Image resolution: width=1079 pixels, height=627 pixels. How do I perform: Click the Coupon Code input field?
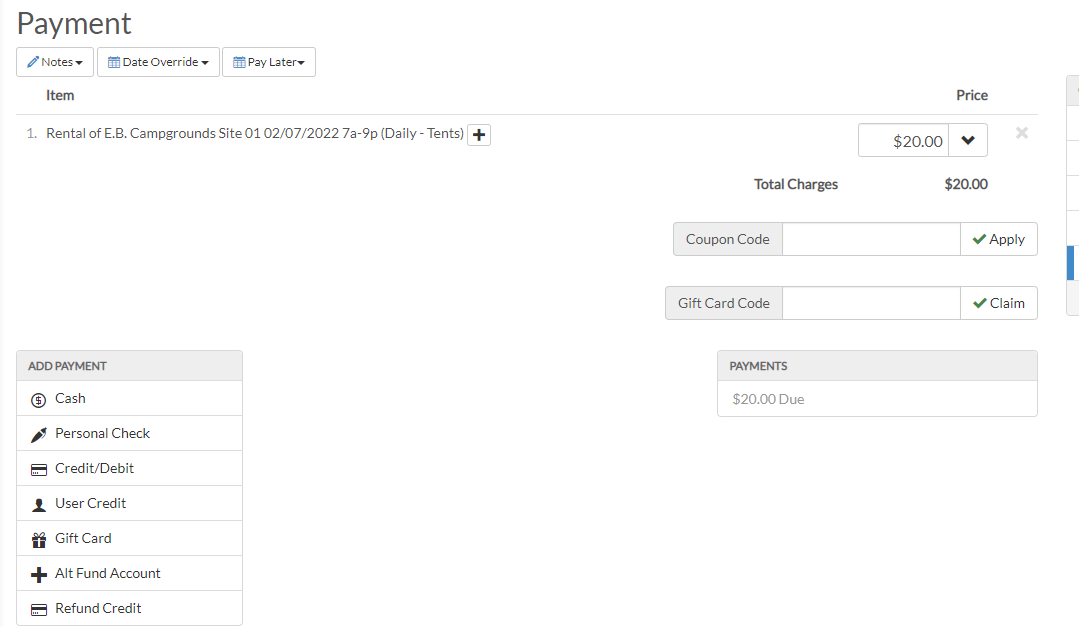point(871,239)
